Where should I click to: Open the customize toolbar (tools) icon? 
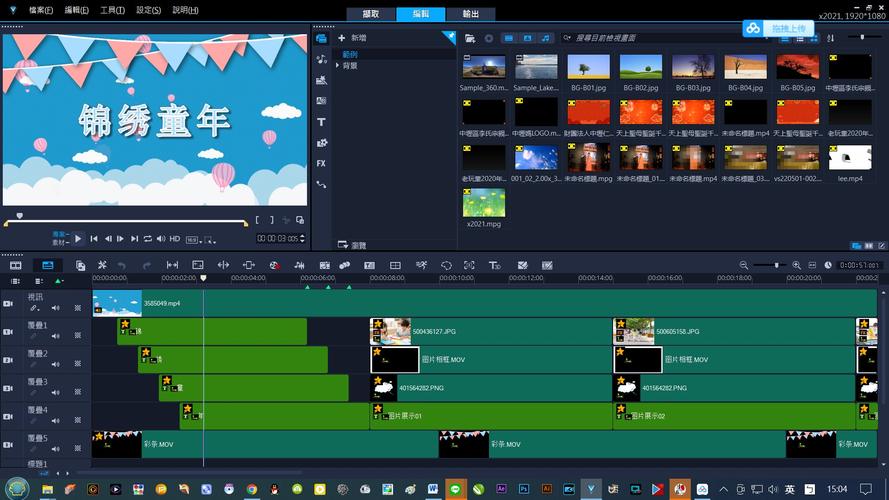tap(102, 265)
